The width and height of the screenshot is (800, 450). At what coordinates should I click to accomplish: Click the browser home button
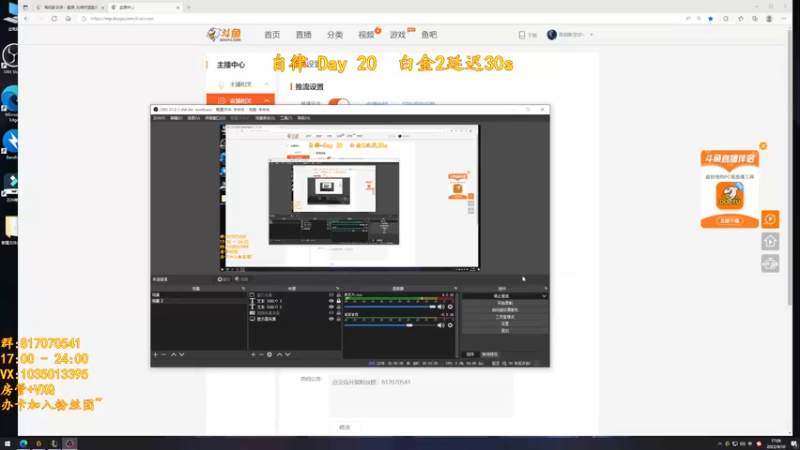click(68, 18)
